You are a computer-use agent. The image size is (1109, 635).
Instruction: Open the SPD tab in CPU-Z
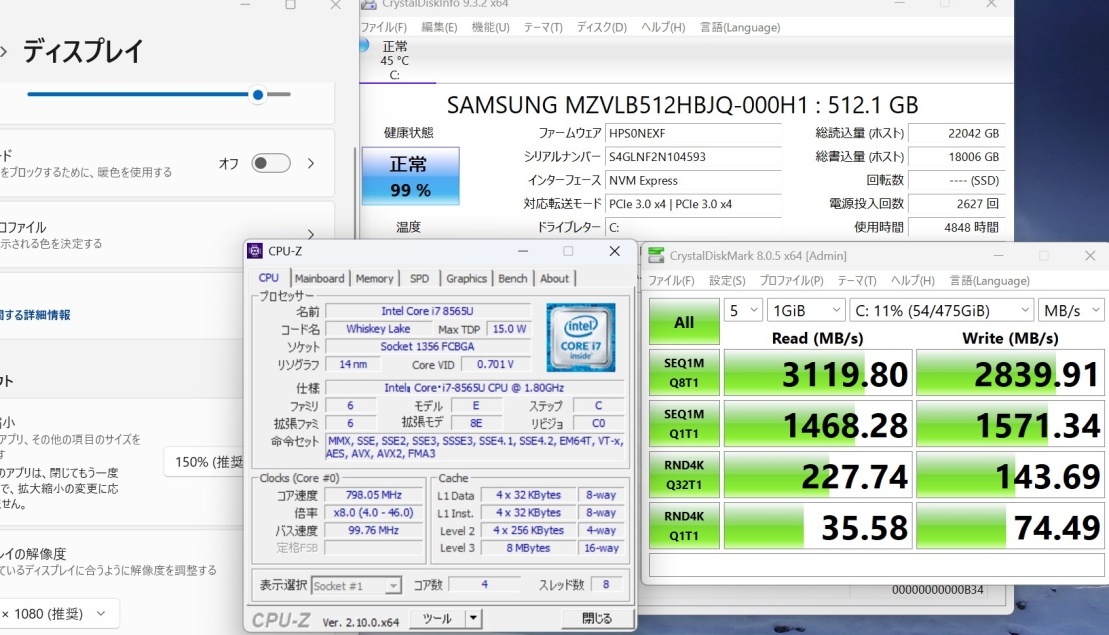(419, 279)
